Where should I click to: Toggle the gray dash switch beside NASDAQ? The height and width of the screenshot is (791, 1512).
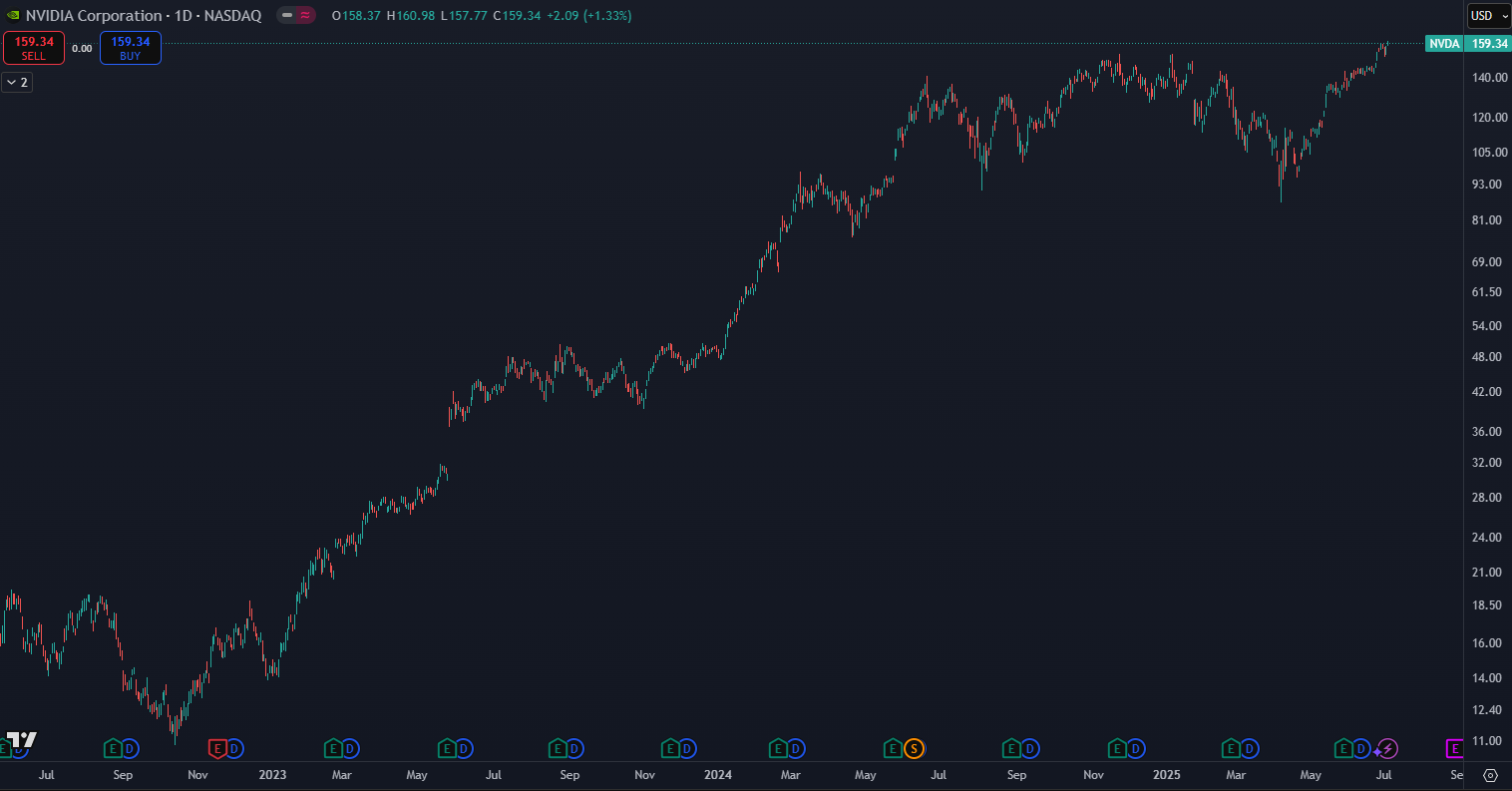pyautogui.click(x=287, y=16)
